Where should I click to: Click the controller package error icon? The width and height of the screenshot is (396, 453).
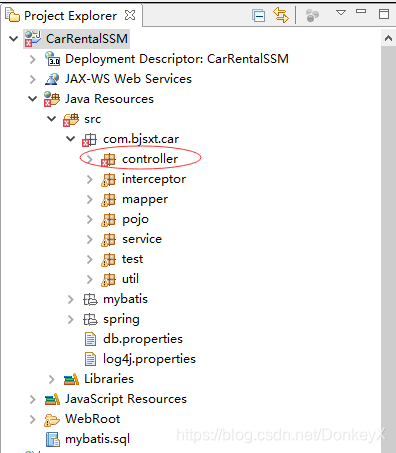click(109, 160)
